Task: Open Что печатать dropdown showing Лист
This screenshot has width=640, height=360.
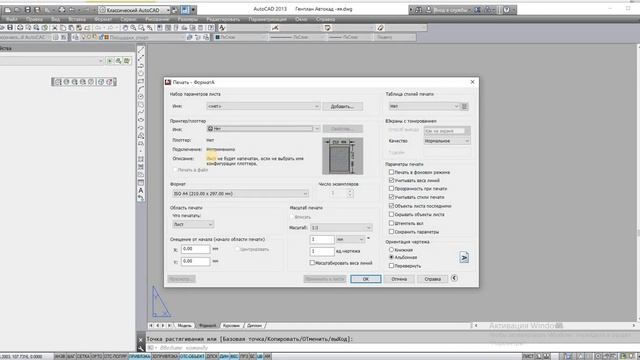Action: [193, 224]
